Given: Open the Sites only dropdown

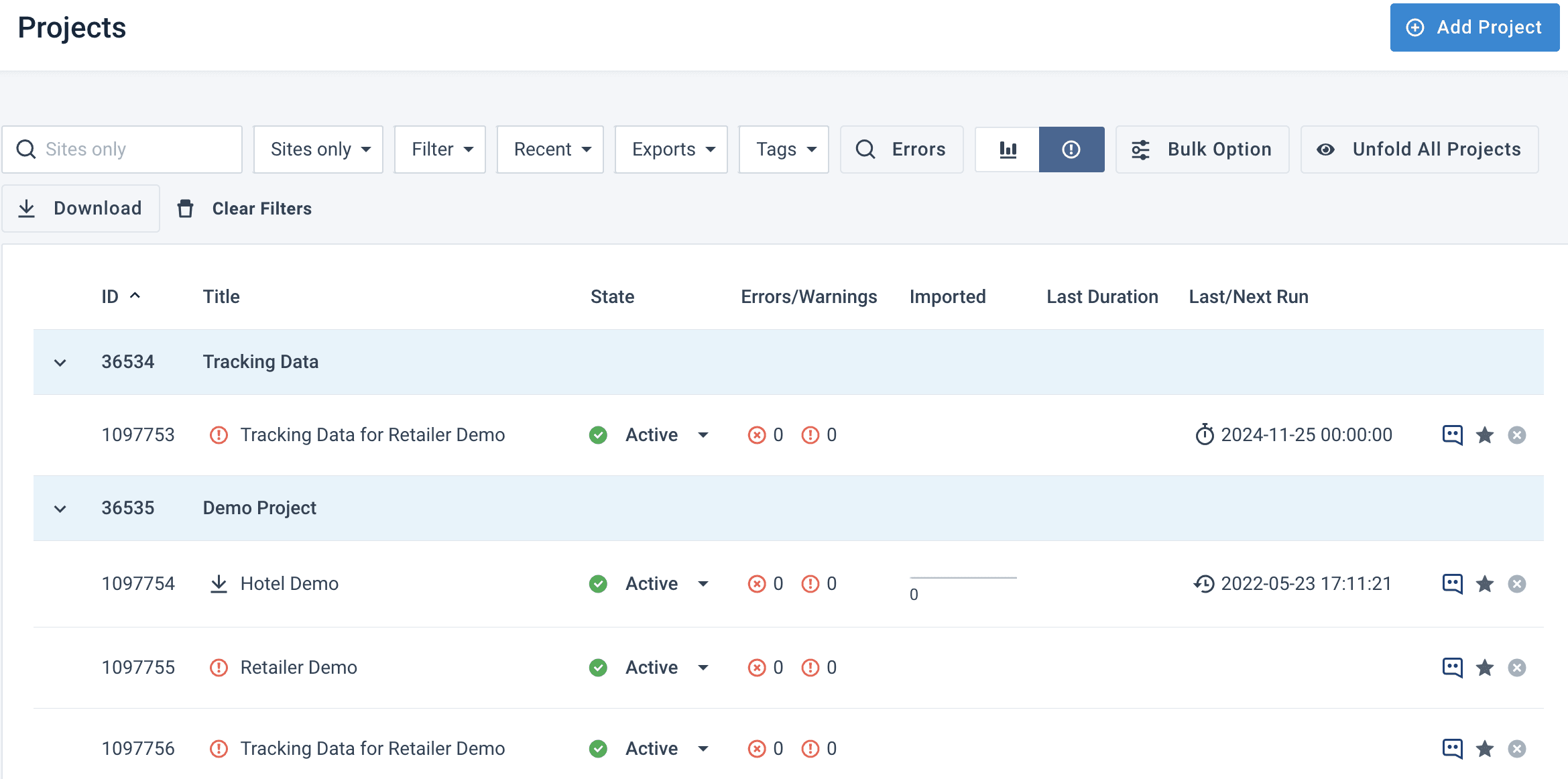Looking at the screenshot, I should coord(318,149).
